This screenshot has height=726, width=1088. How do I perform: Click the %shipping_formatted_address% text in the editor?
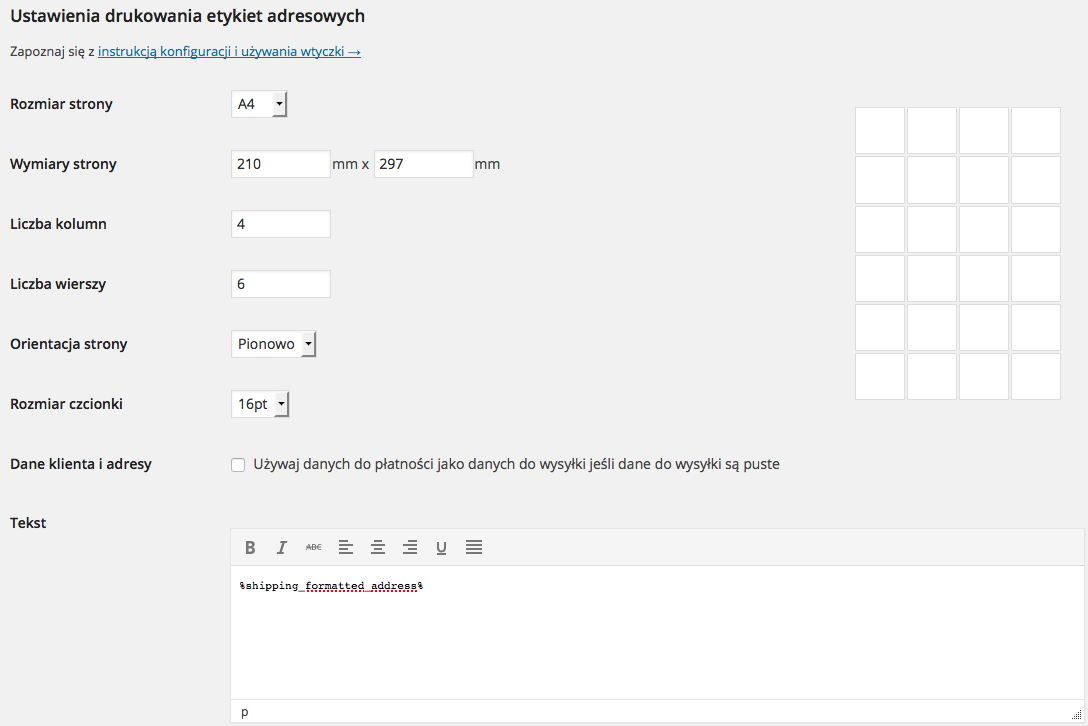coord(331,586)
